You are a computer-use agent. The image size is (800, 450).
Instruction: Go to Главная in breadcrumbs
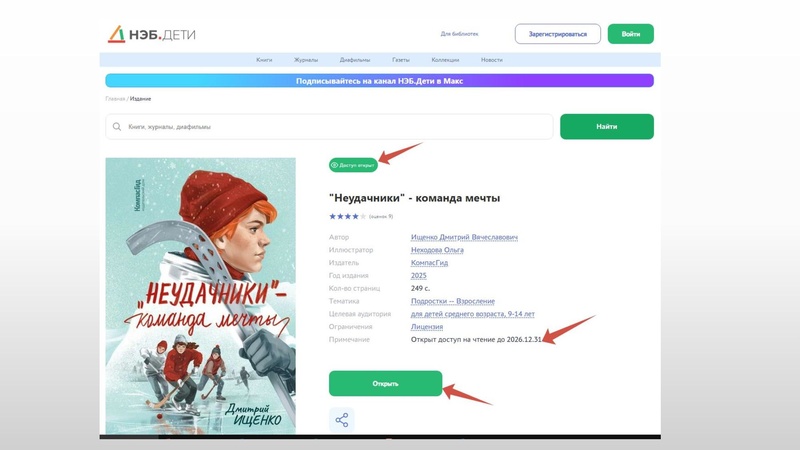point(115,98)
